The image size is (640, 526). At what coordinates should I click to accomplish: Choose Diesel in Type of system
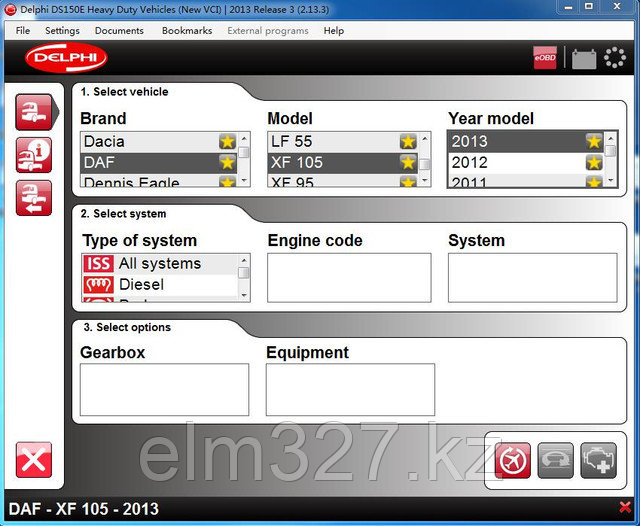pos(160,284)
